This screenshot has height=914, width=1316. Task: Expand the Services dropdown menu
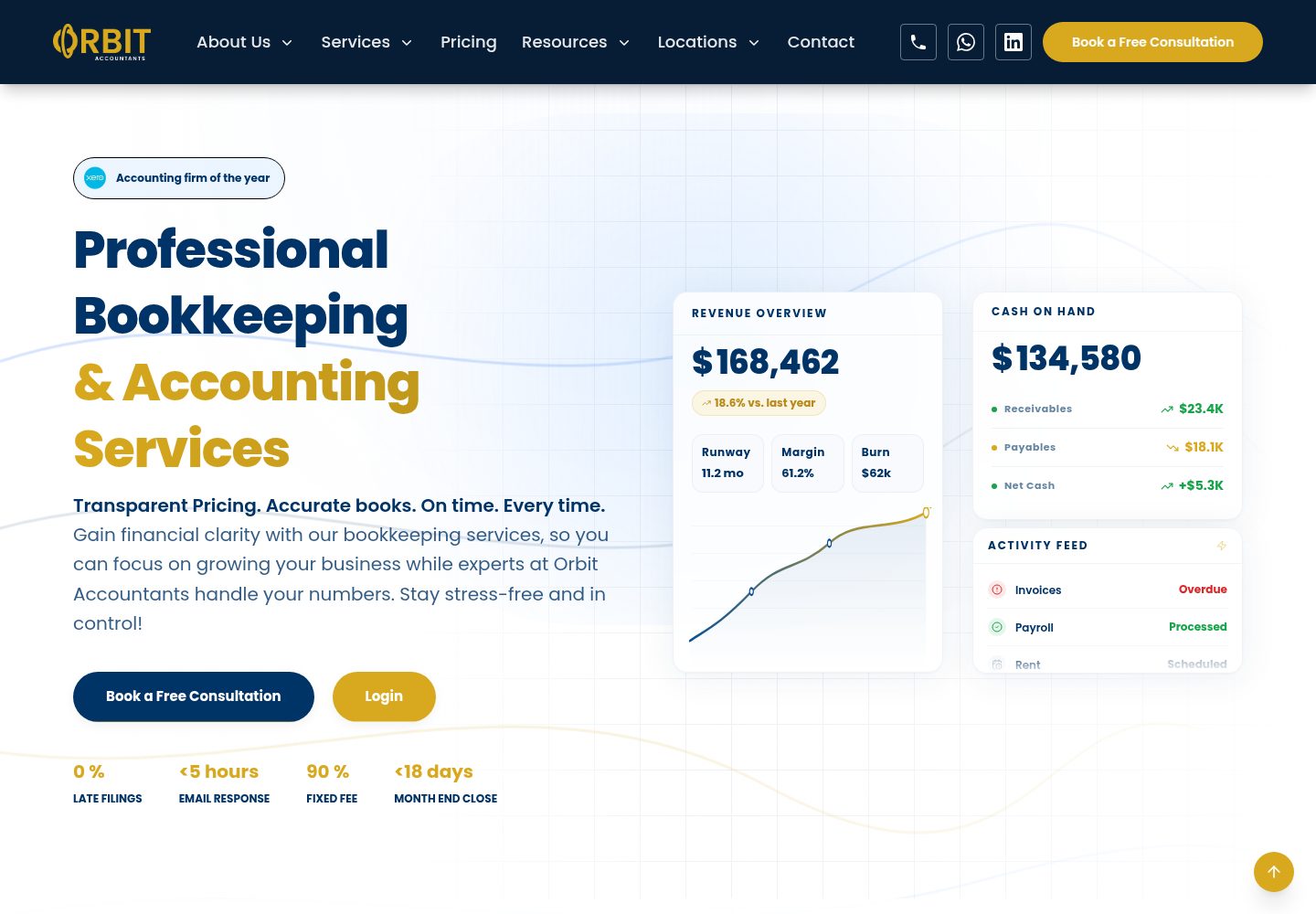coord(366,42)
